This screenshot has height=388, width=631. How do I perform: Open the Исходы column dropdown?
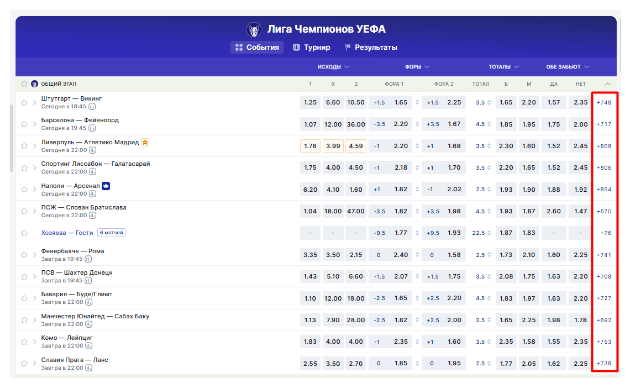(x=333, y=67)
